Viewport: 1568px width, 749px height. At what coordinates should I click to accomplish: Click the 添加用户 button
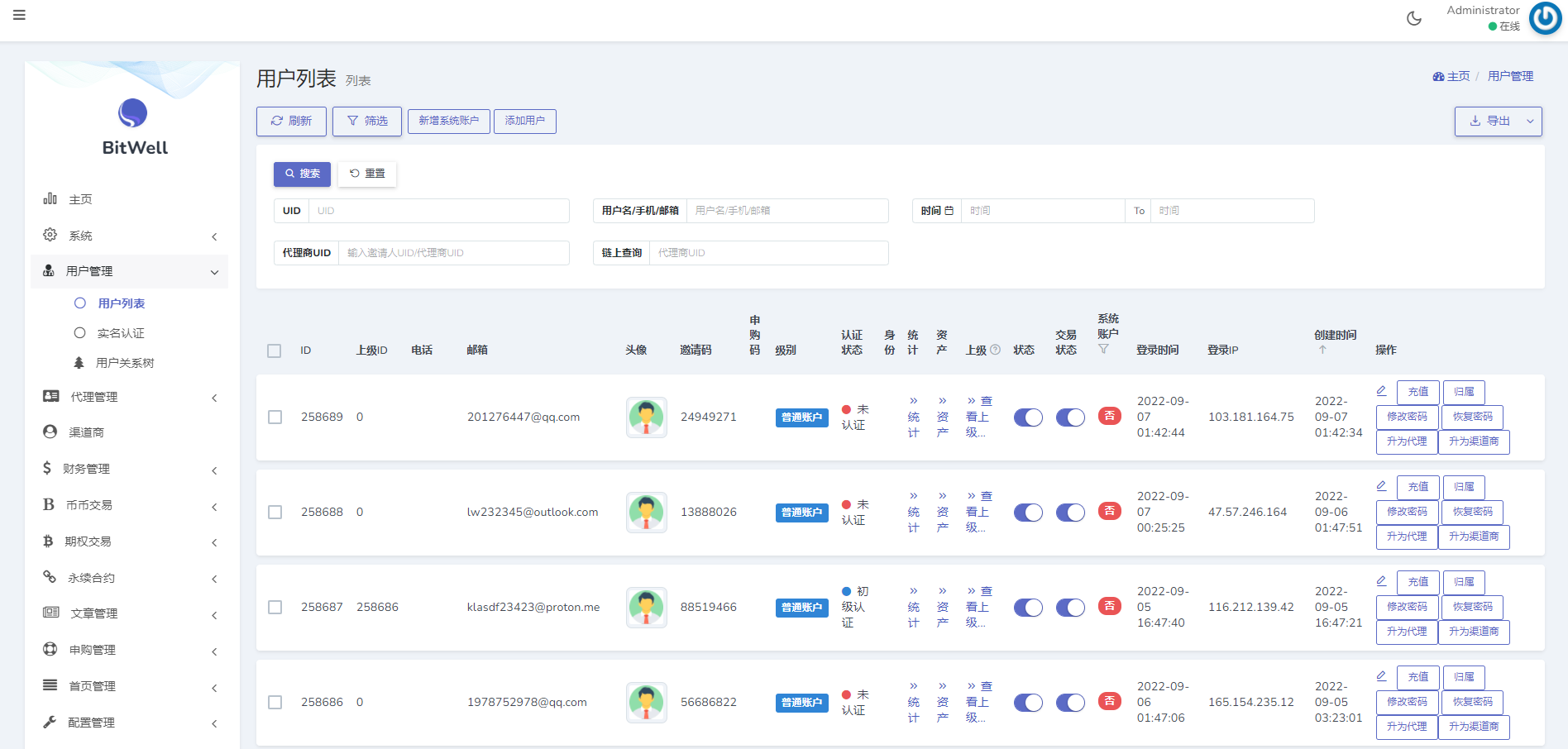click(525, 122)
